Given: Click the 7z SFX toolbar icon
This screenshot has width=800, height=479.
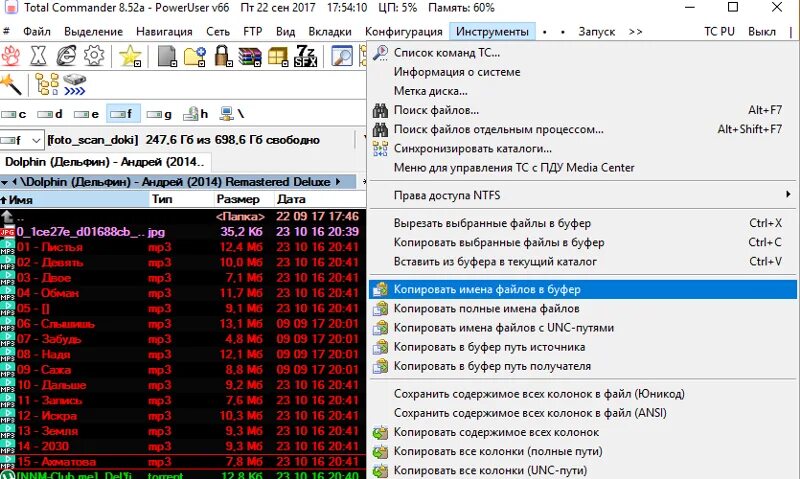Looking at the screenshot, I should pos(306,56).
